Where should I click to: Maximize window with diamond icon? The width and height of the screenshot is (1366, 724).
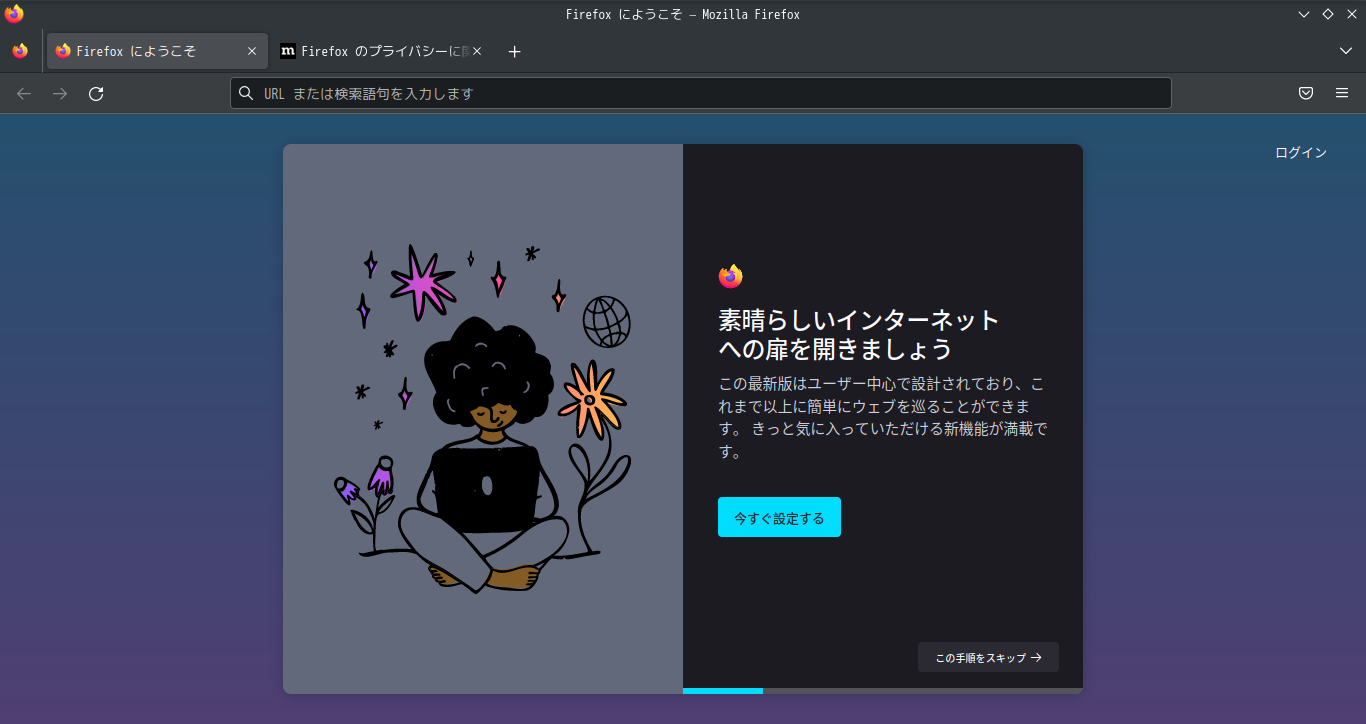[1328, 14]
